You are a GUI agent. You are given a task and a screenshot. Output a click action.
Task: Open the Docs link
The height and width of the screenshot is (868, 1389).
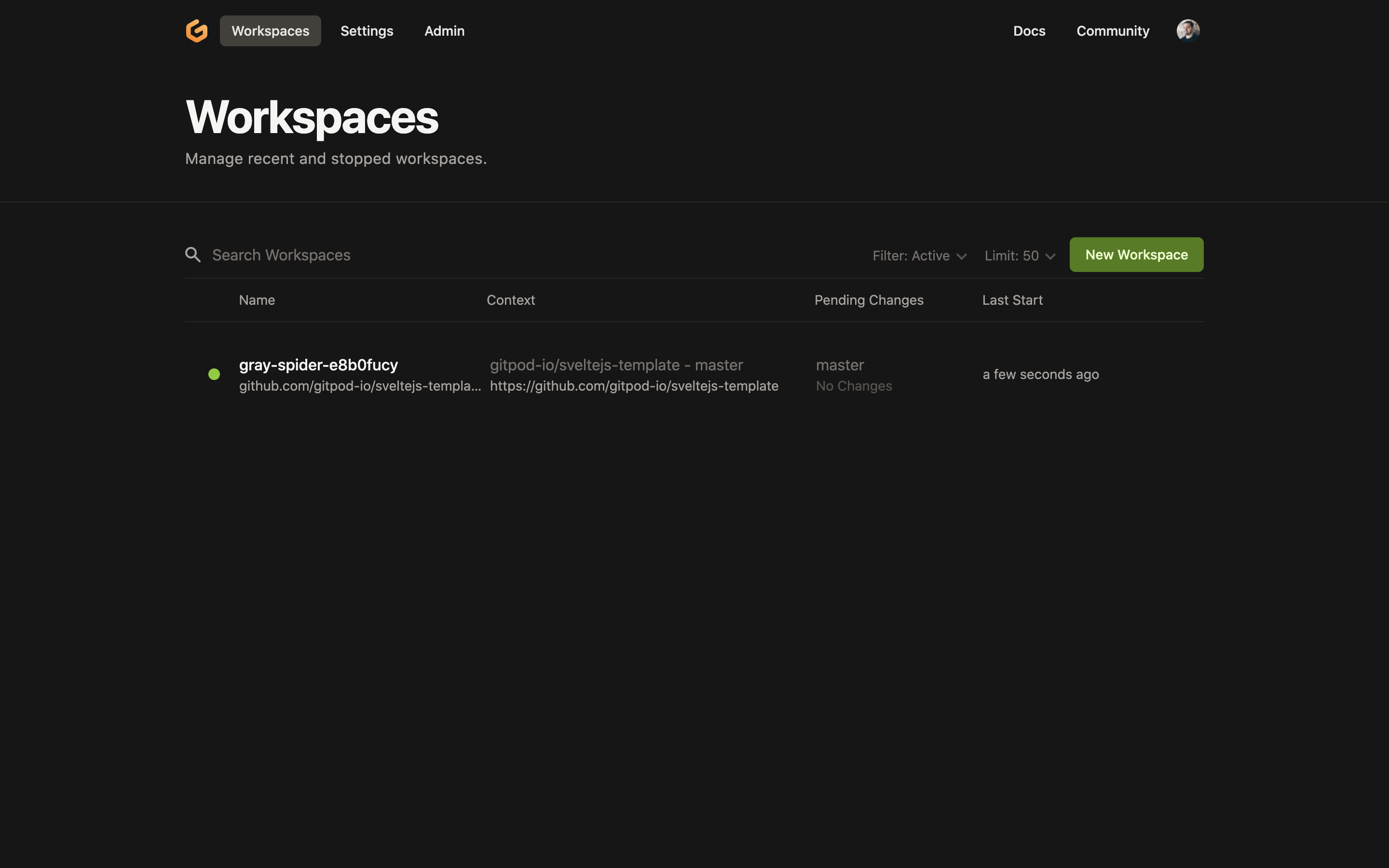click(x=1029, y=31)
